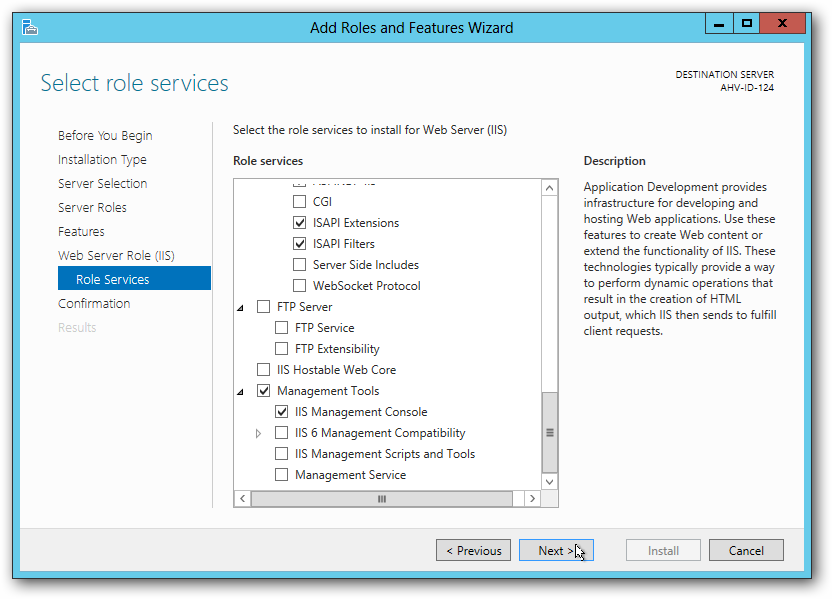Expand IIS 6 Management Compatibility node
Screen dimensions: 832x599
point(258,433)
